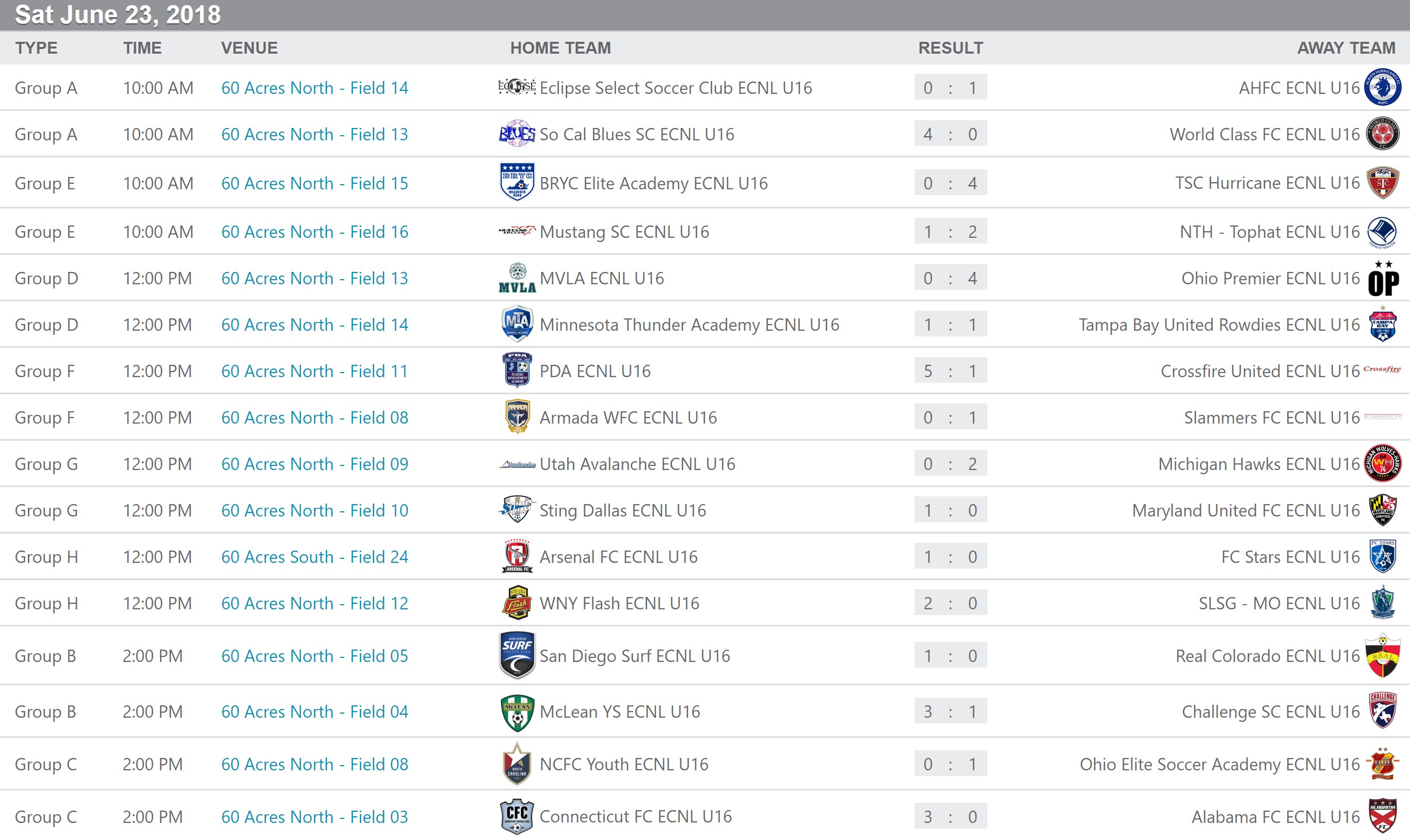Screen dimensions: 1410x840
Task: Click the HOME TEAM column header
Action: click(x=560, y=48)
